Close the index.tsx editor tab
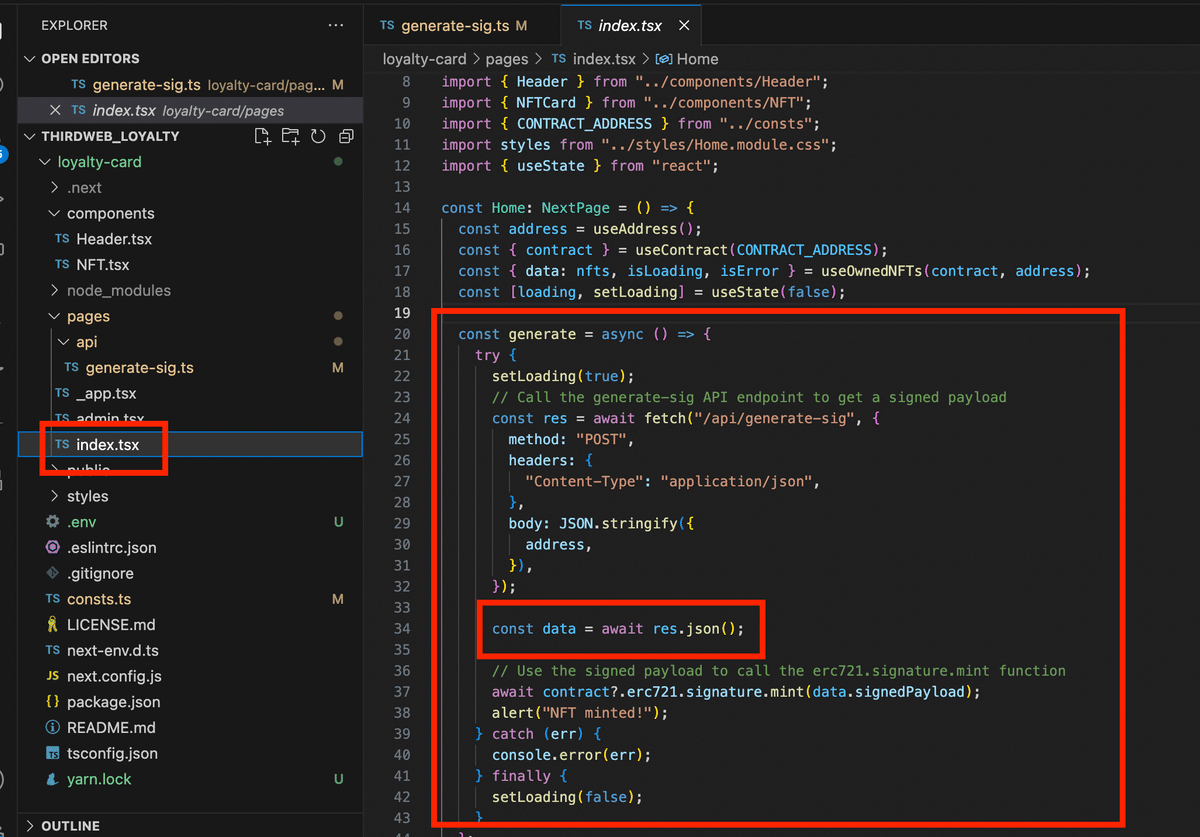This screenshot has height=837, width=1200. pos(684,26)
